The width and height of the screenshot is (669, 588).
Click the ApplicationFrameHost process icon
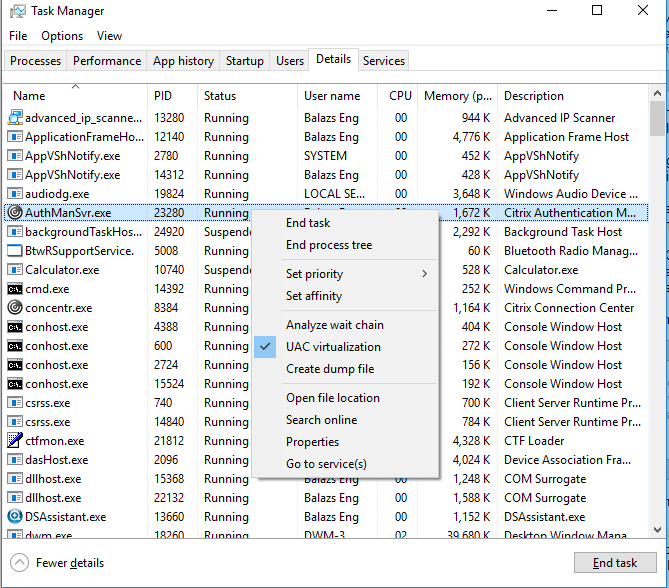[15, 137]
